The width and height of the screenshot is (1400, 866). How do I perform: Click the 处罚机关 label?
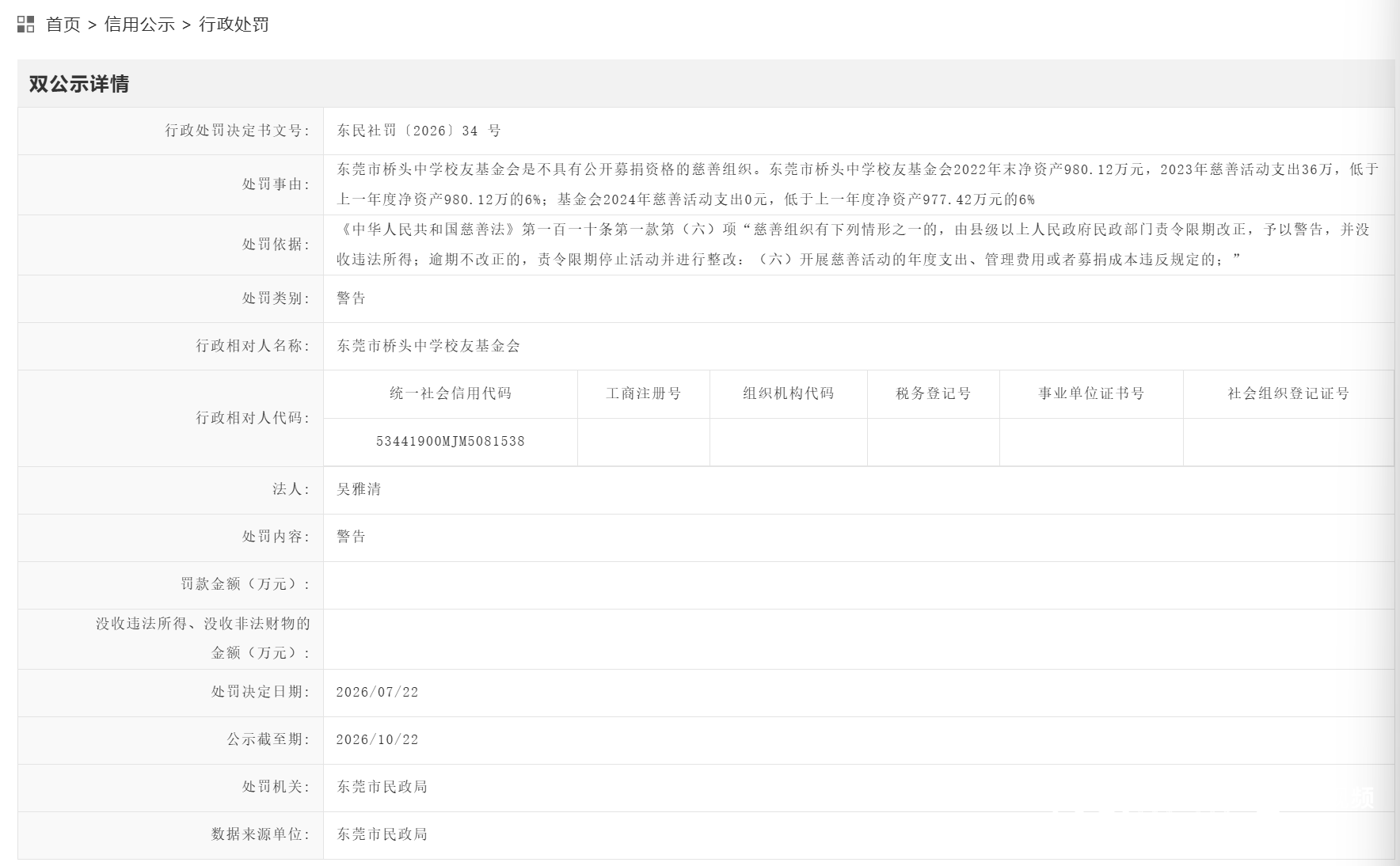276,787
